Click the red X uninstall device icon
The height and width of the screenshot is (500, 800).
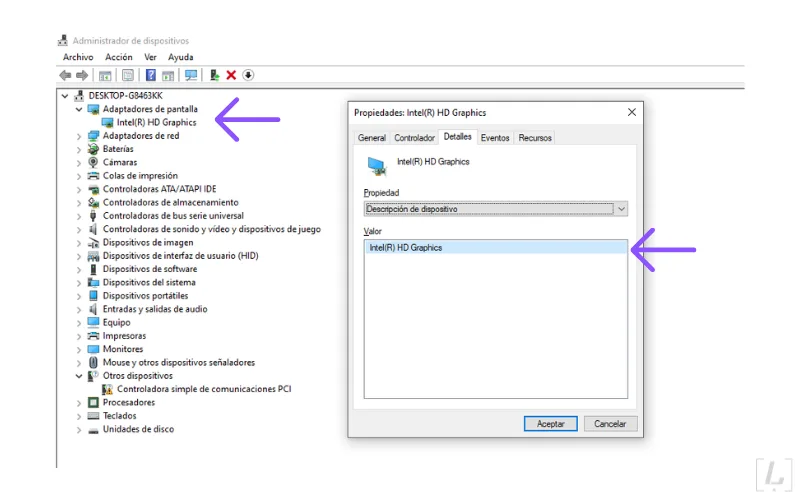[x=231, y=75]
